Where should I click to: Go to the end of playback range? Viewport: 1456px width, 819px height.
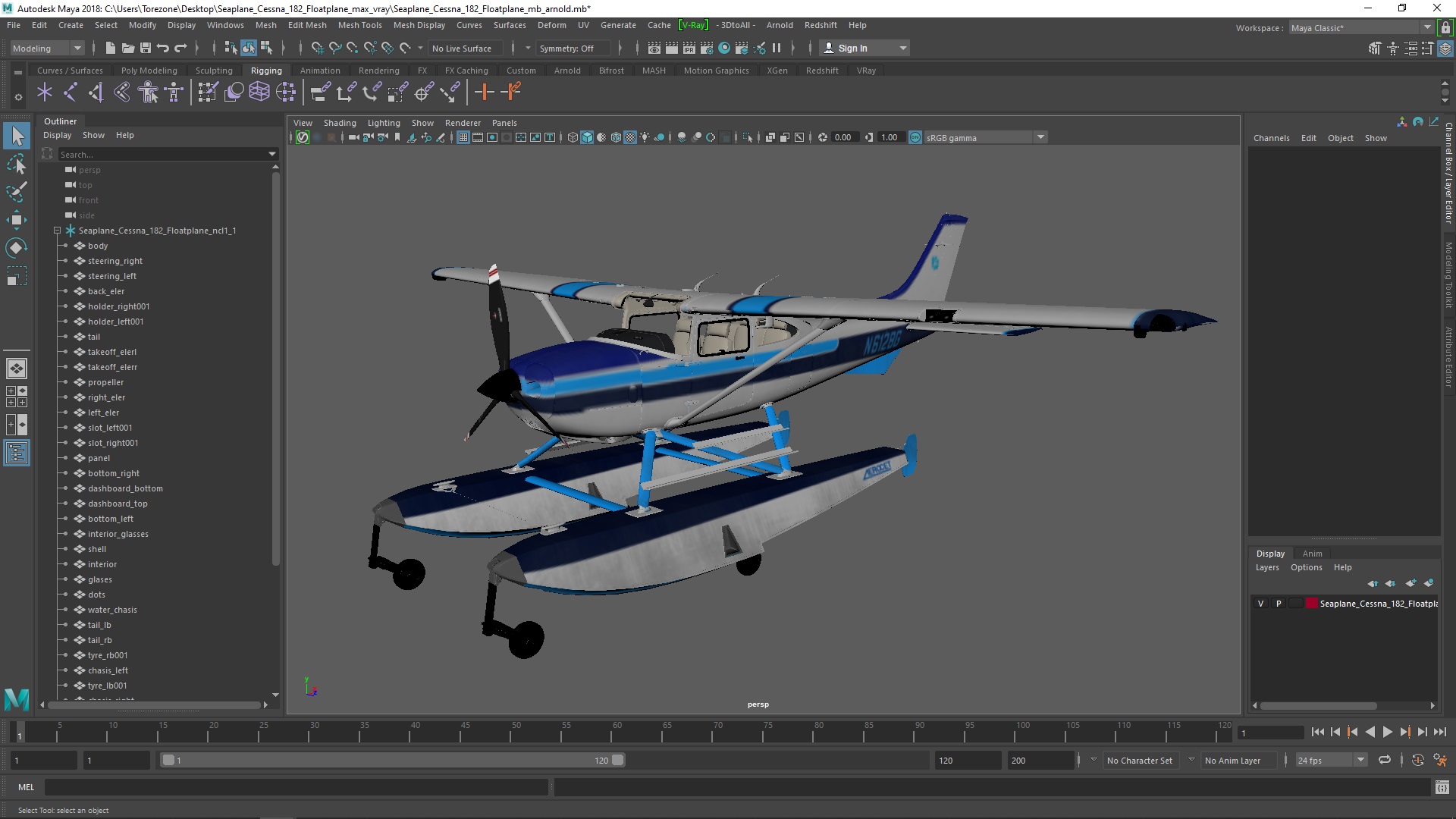pyautogui.click(x=1440, y=733)
